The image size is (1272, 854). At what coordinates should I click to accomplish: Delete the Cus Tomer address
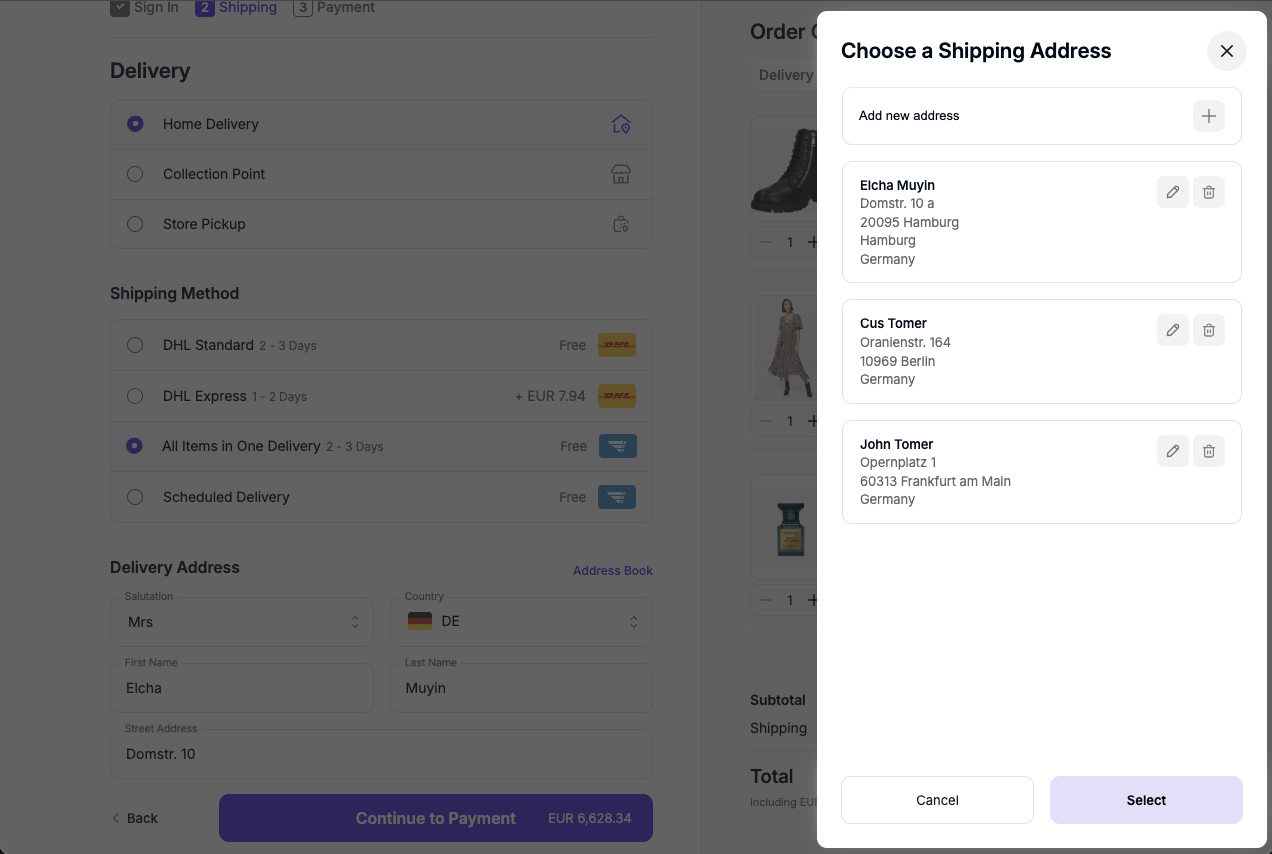(x=1209, y=330)
